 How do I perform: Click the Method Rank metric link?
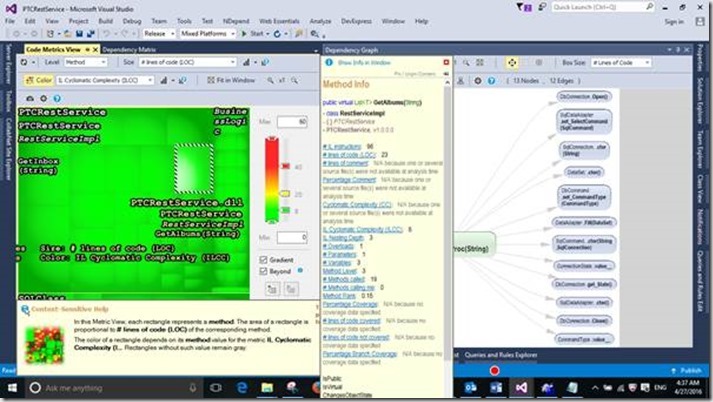click(339, 296)
